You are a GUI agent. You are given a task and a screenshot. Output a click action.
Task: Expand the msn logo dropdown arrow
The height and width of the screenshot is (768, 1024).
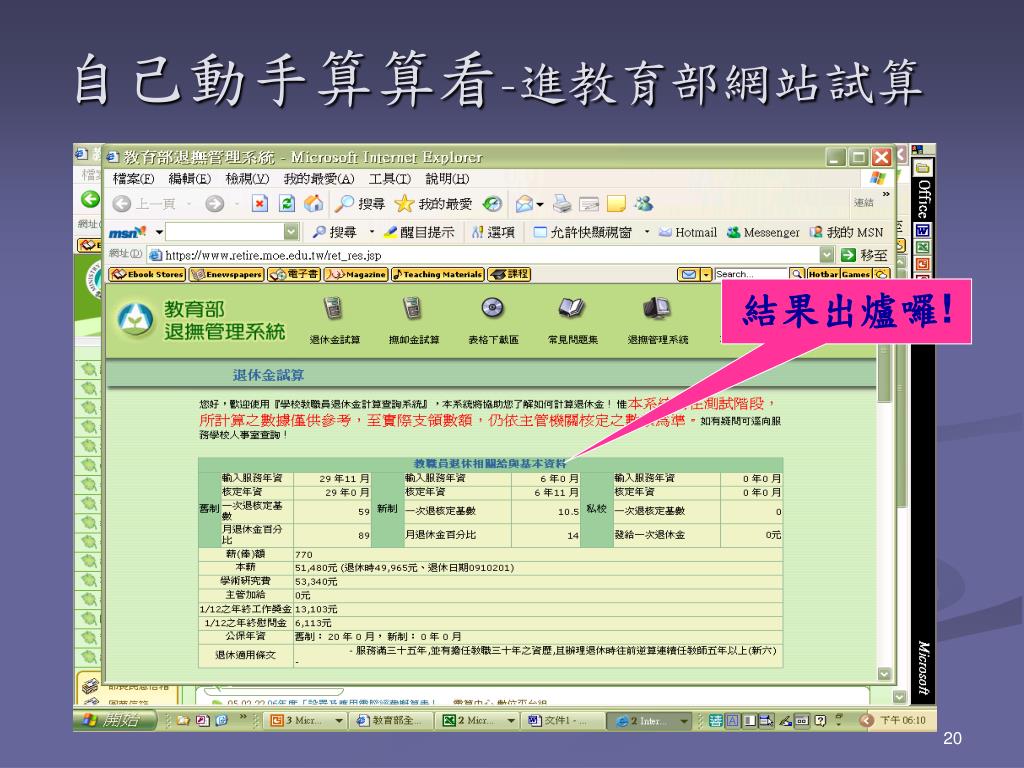(159, 232)
